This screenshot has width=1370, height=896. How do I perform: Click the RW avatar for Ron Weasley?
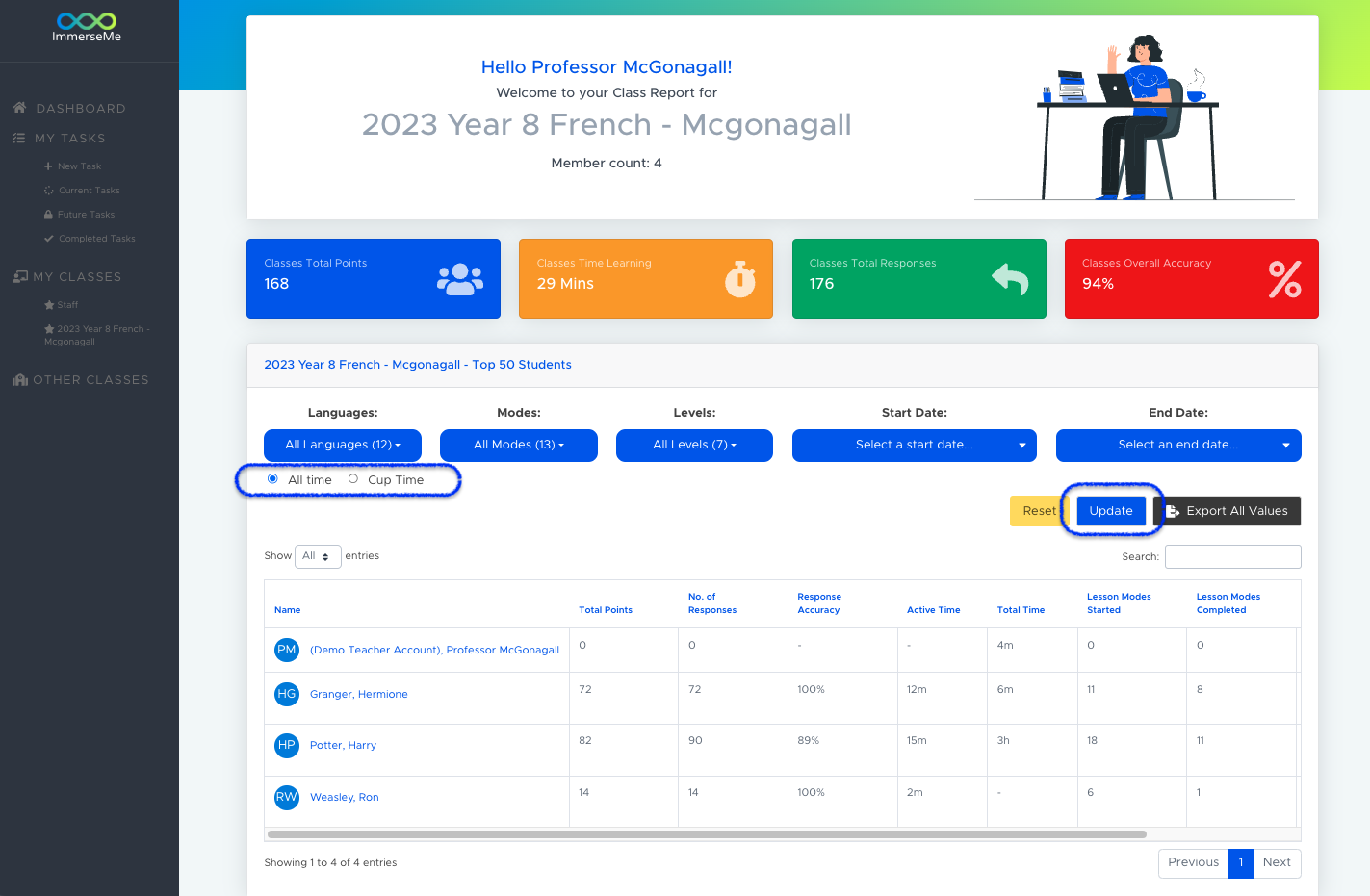point(287,797)
